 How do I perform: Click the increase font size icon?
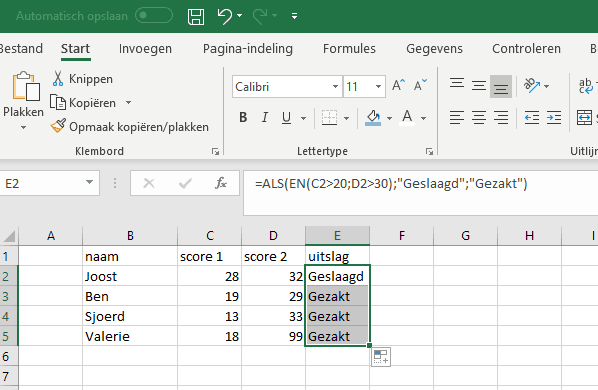(399, 85)
